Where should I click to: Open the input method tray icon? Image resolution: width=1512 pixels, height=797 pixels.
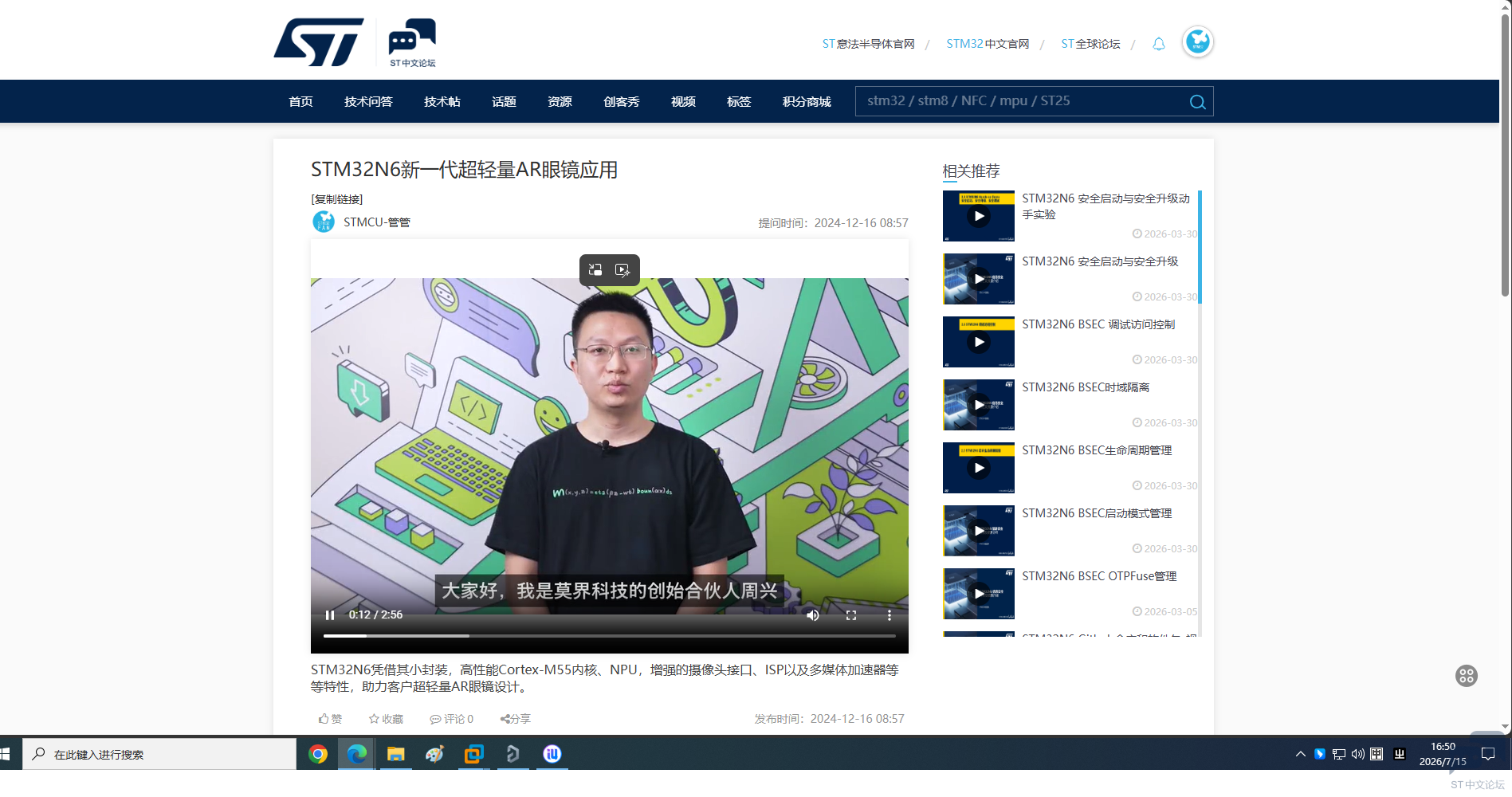1377,754
